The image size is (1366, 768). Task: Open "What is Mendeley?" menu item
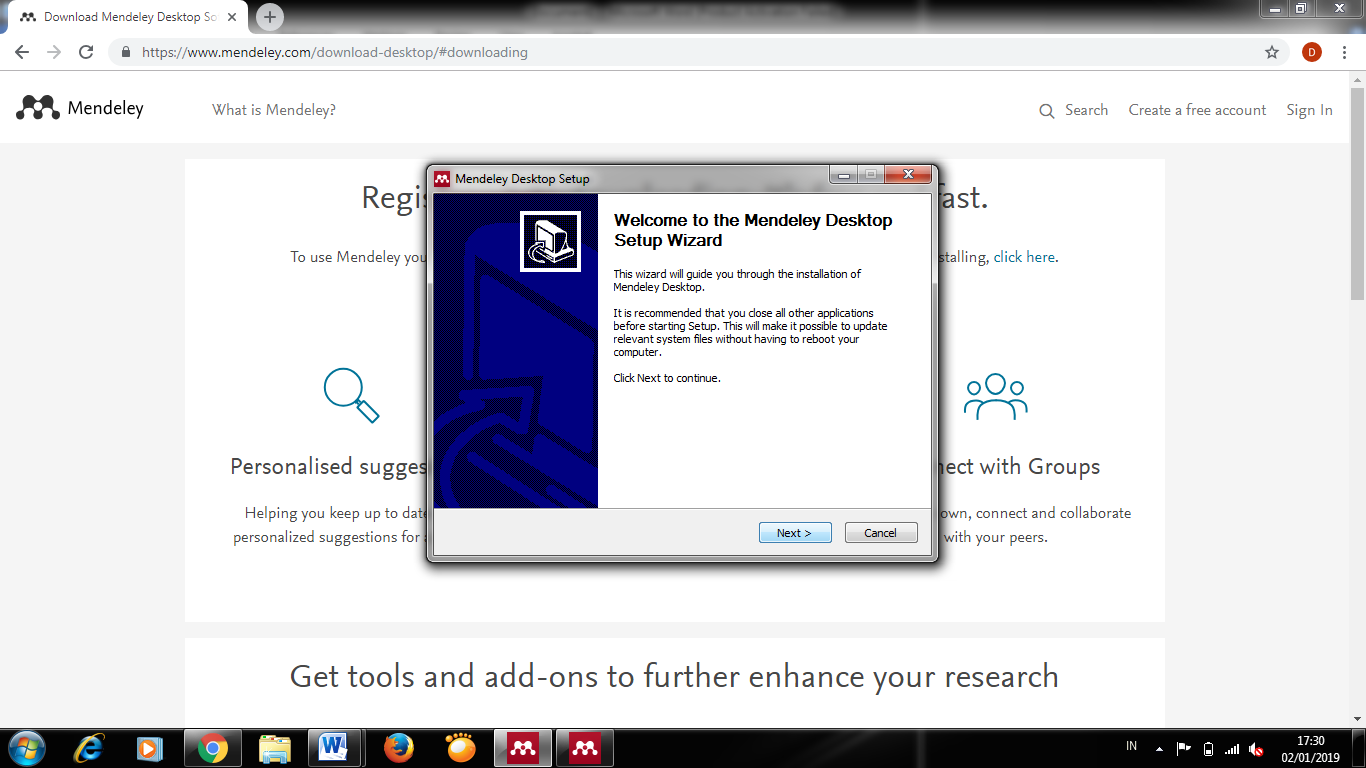[x=274, y=110]
